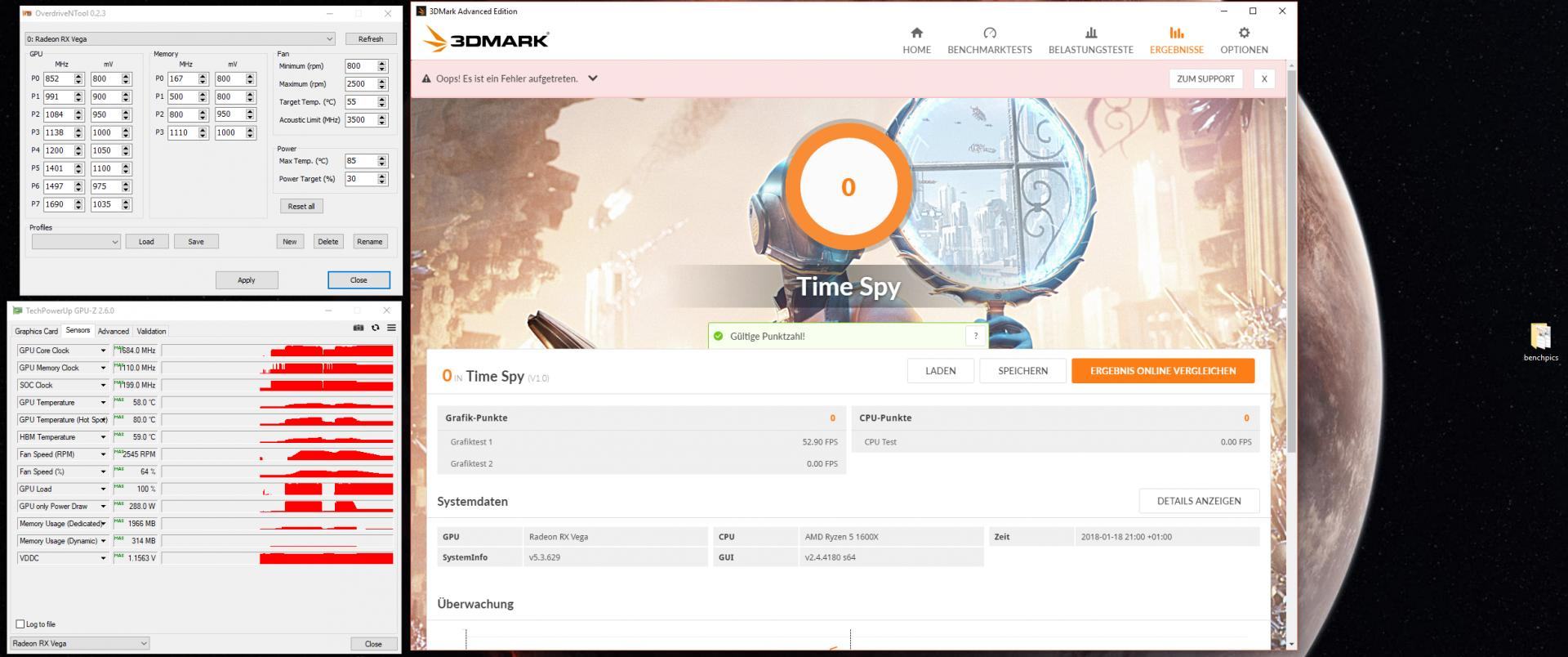1568x657 pixels.
Task: Adjust the Fan Minimum rpm spinner arrows
Action: 381,66
